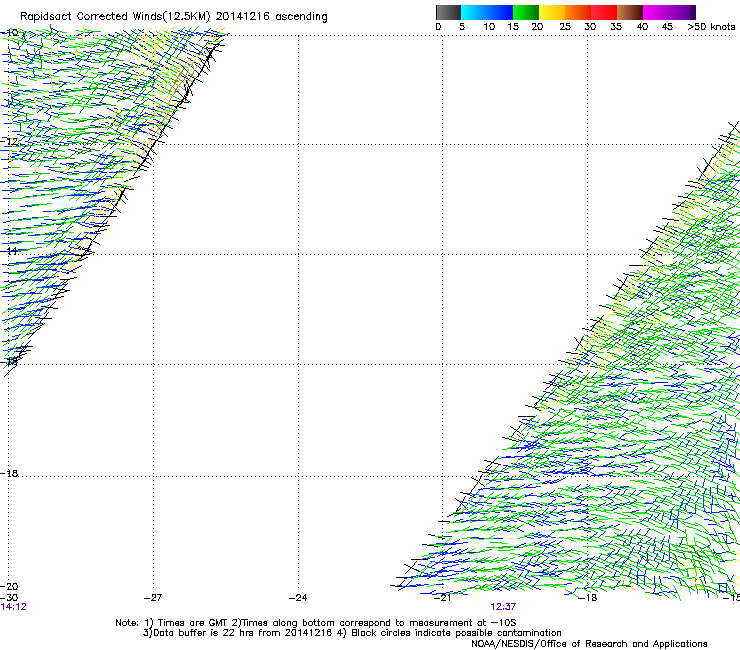Click the magenta 40–45 knots legend swatch
Screen dimensions: 740x650
(656, 12)
